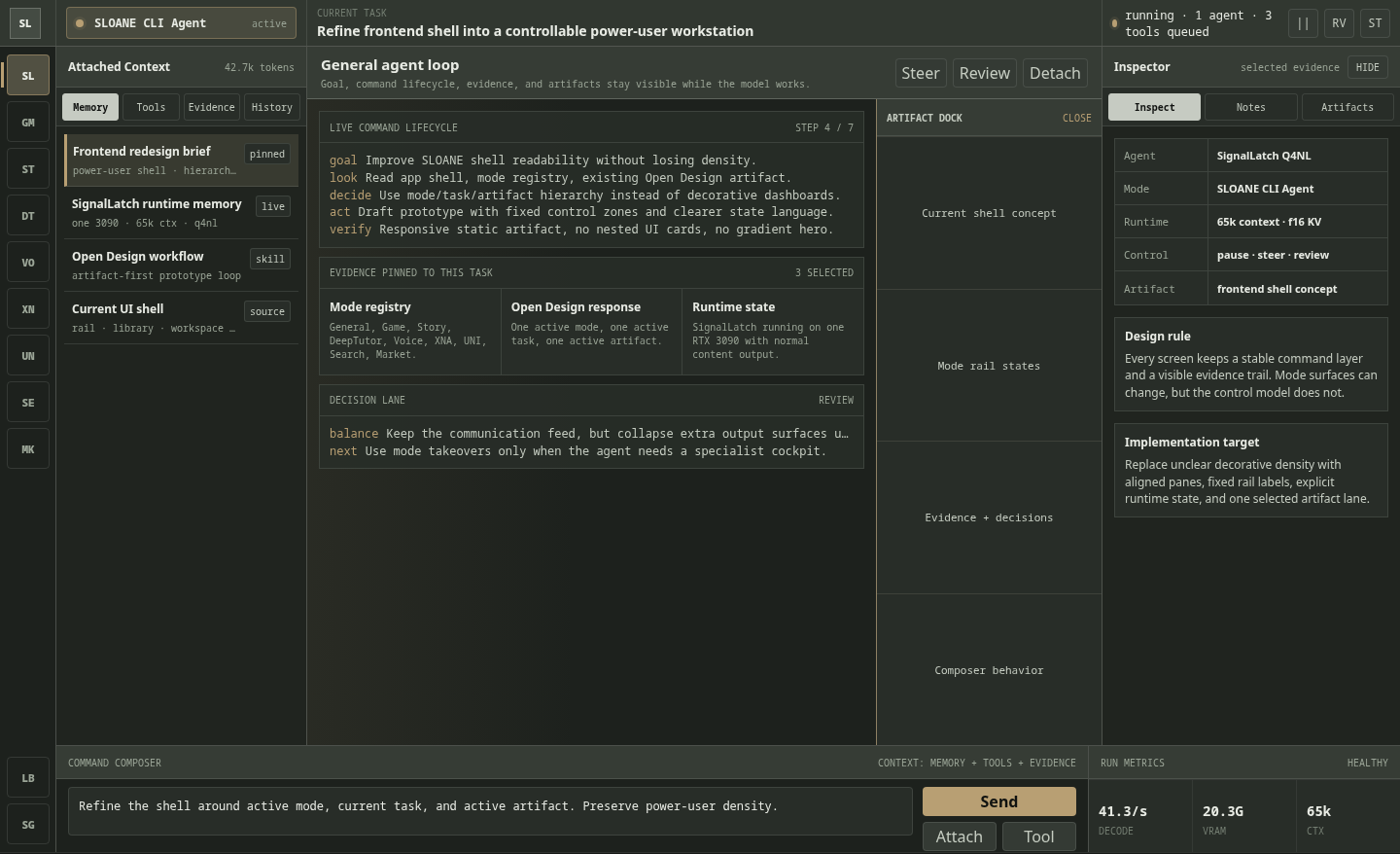
Task: Select the Inspect tab in Inspector
Action: 1154,107
